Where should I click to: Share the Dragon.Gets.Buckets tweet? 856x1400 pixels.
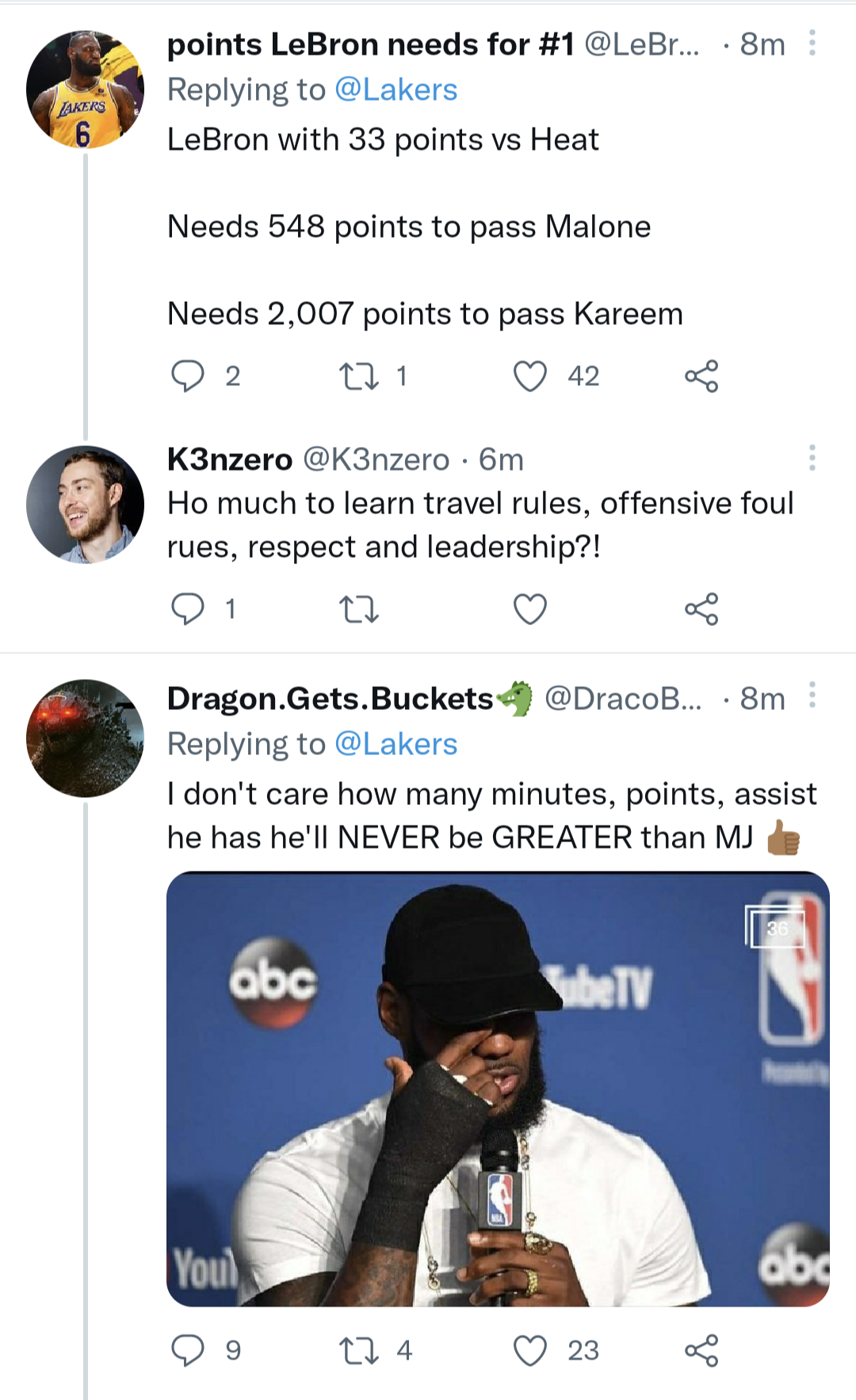point(701,1350)
